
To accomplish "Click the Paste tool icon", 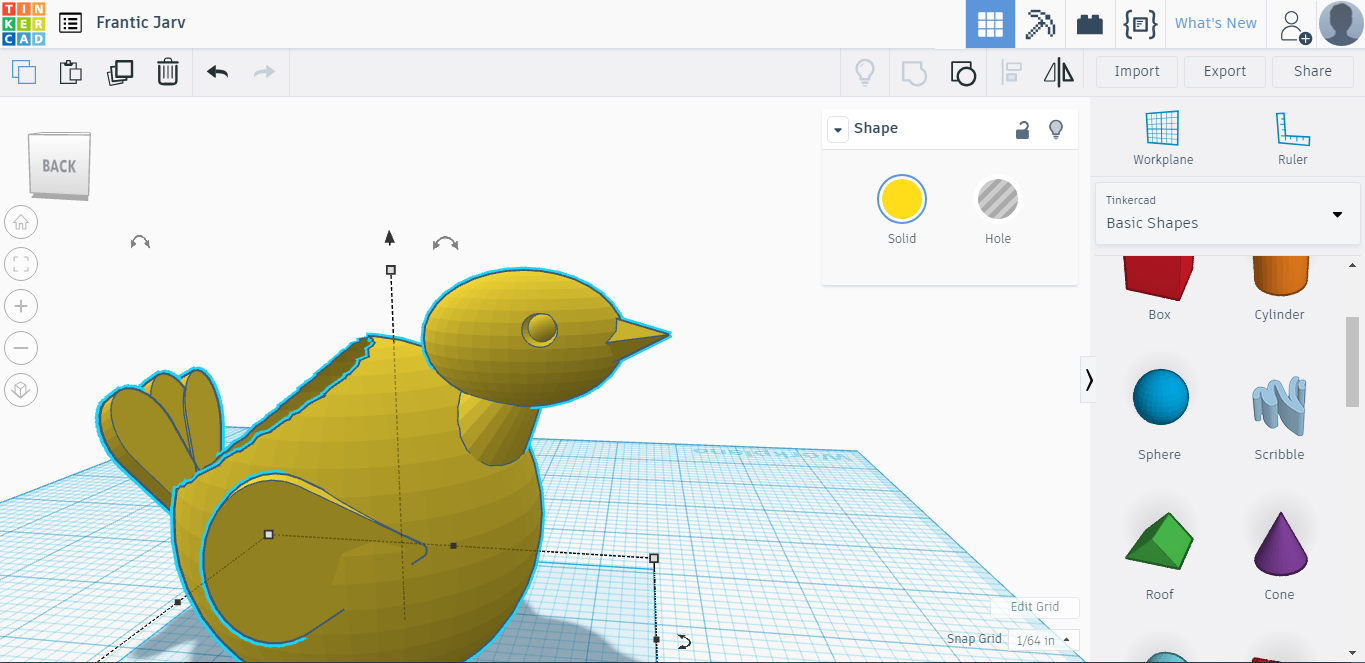I will point(70,72).
